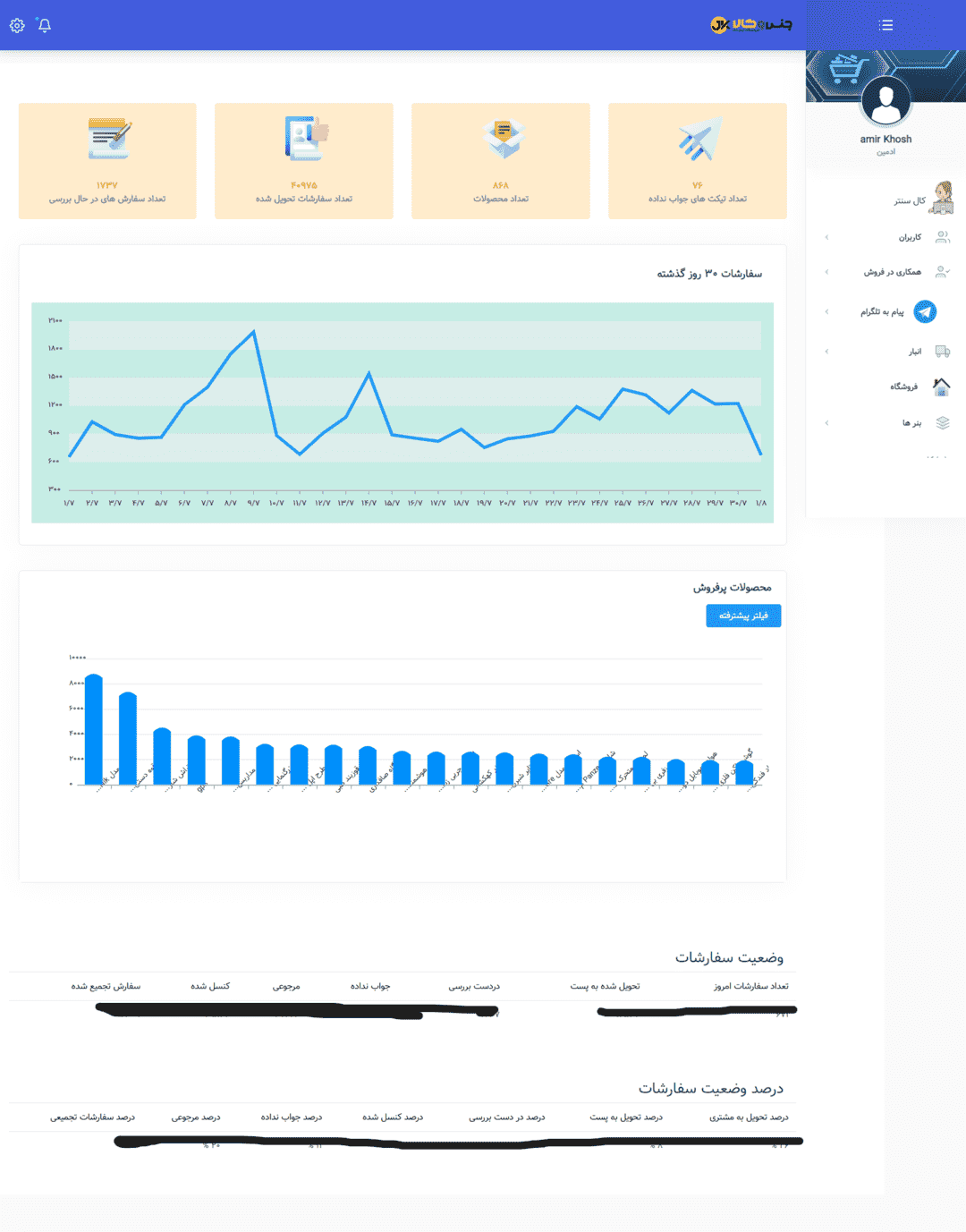The width and height of the screenshot is (966, 1232).
Task: Open the فروشگاه (Store) menu item
Action: [x=903, y=387]
